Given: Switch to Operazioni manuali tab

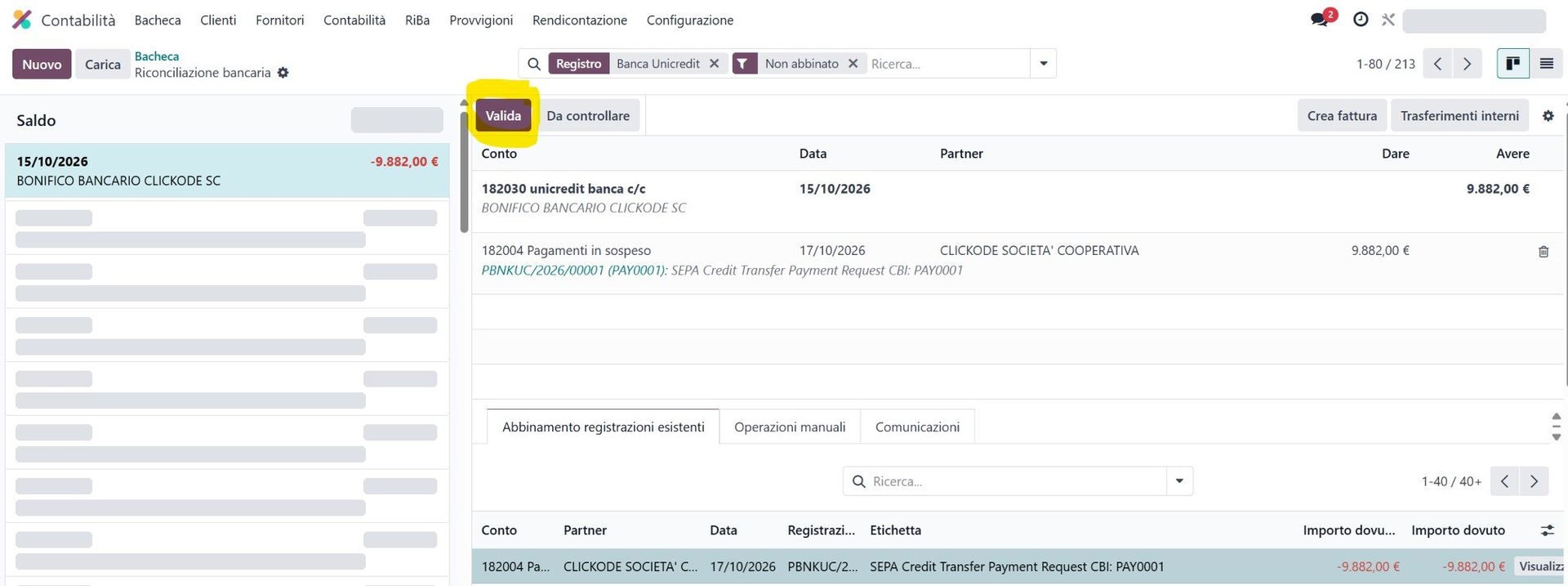Looking at the screenshot, I should (x=790, y=427).
